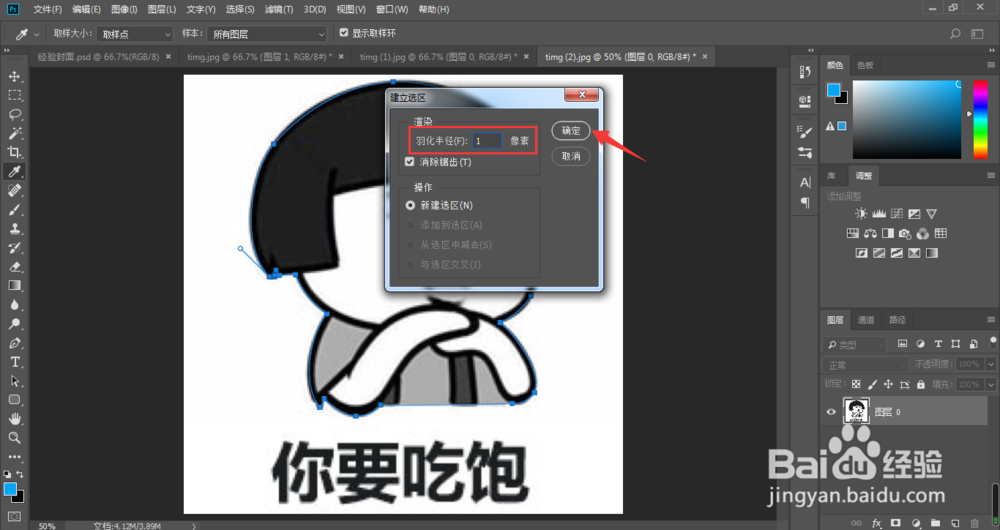Select the 新建选区 radio option
1000x530 pixels.
410,205
